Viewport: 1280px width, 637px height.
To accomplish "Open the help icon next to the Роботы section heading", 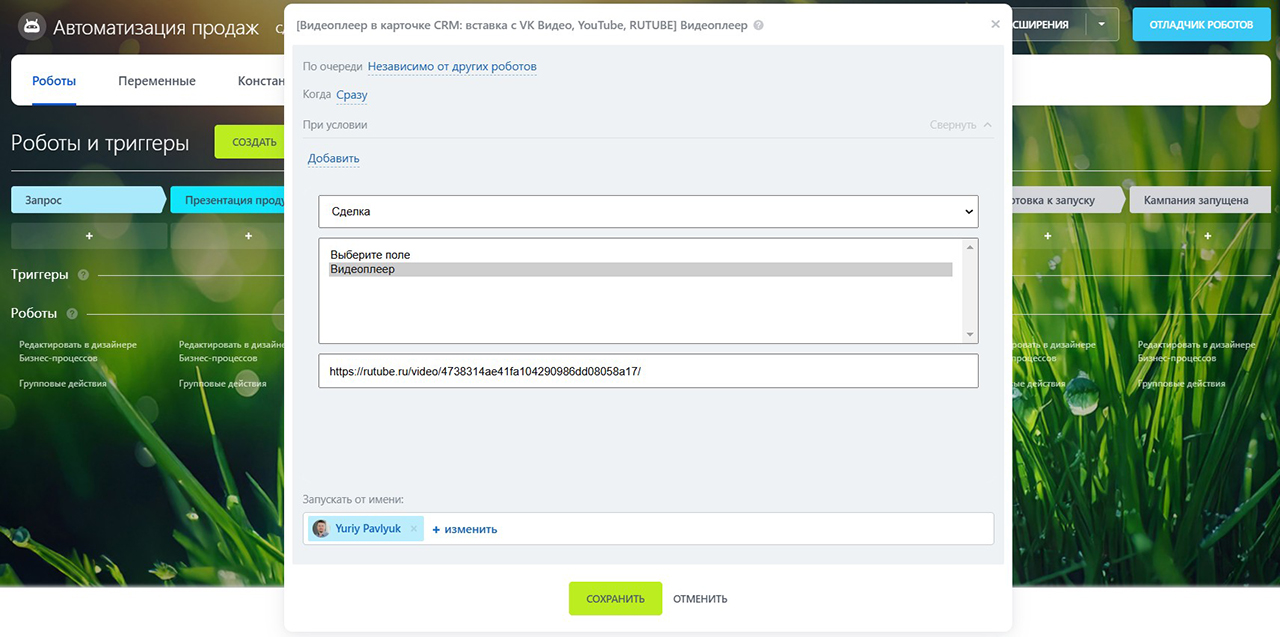I will pyautogui.click(x=72, y=313).
